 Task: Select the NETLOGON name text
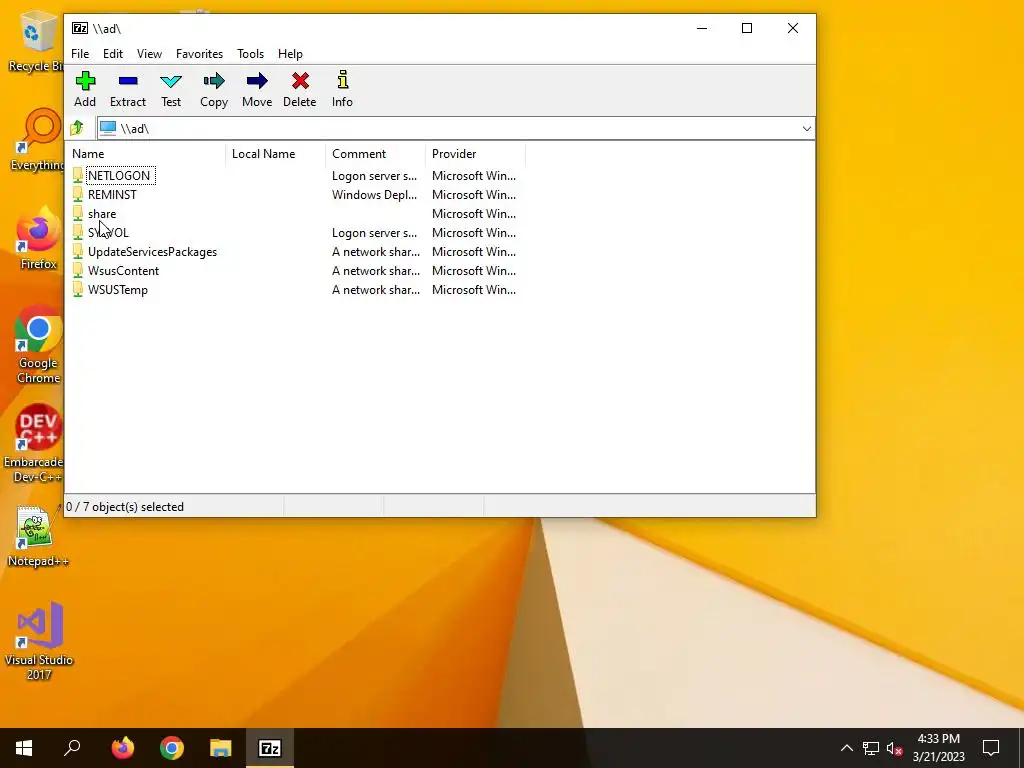pos(119,176)
